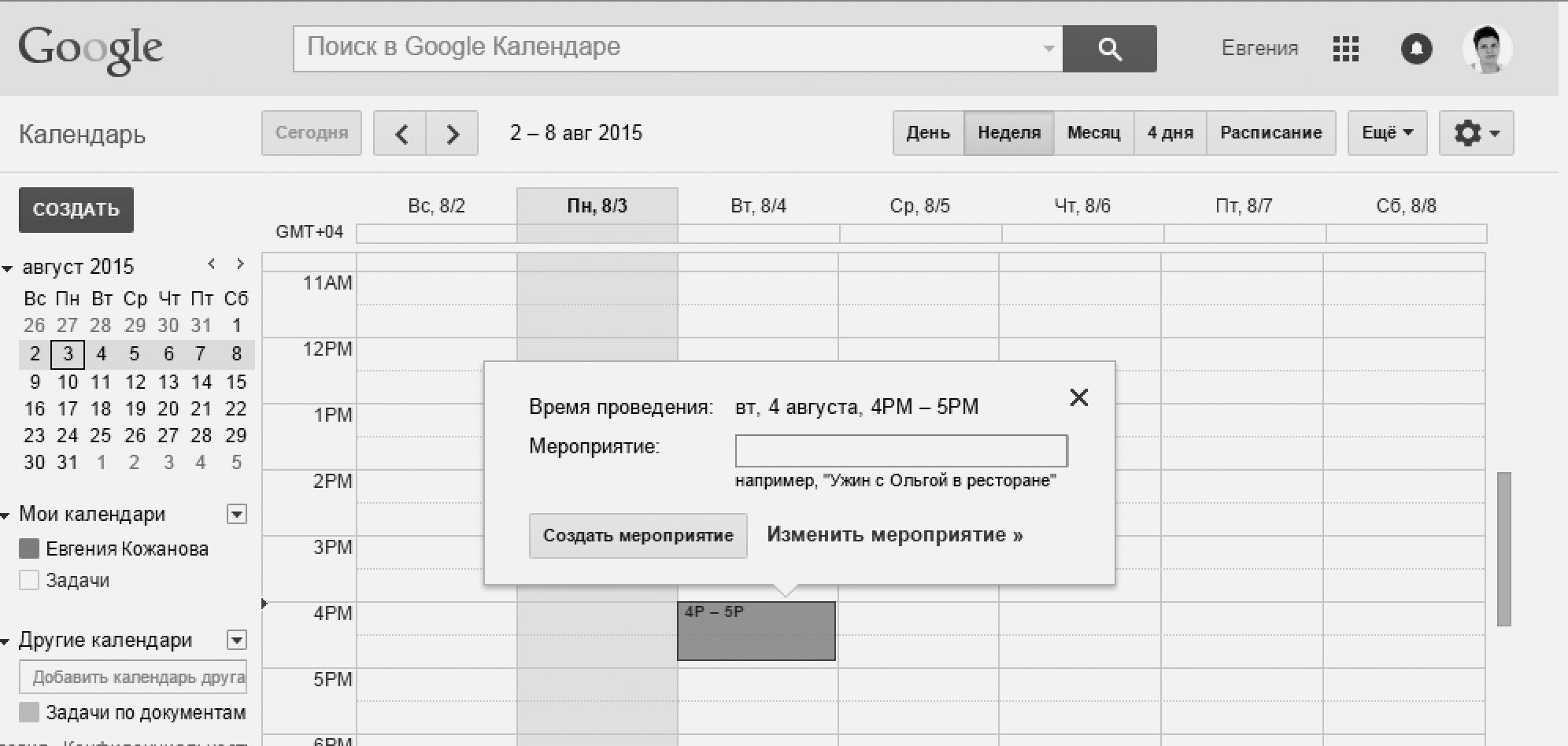The image size is (1568, 746).
Task: Click the Чт, 8/6 column header
Action: pos(1082,206)
